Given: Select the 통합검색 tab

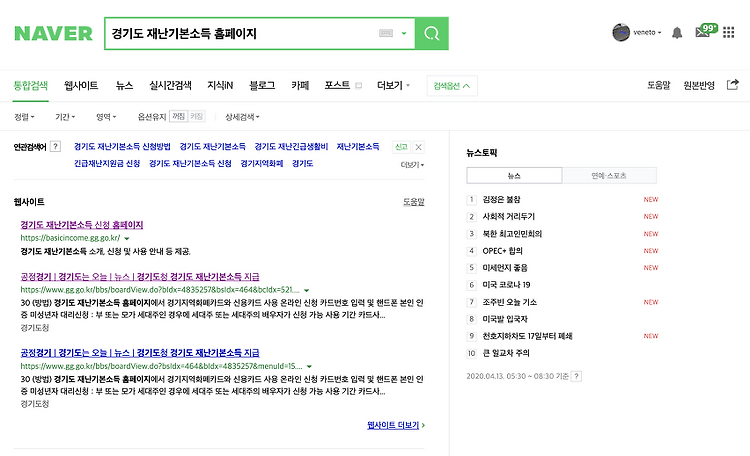Looking at the screenshot, I should tap(31, 86).
